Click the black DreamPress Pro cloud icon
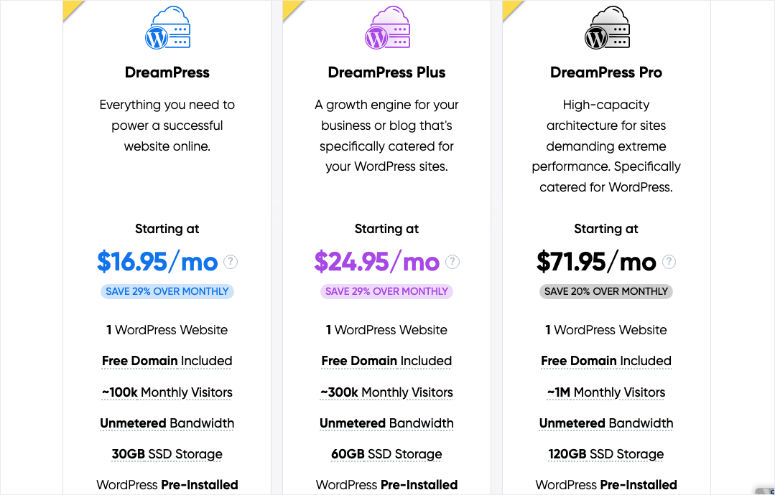Viewport: 775px width, 495px height. (606, 28)
